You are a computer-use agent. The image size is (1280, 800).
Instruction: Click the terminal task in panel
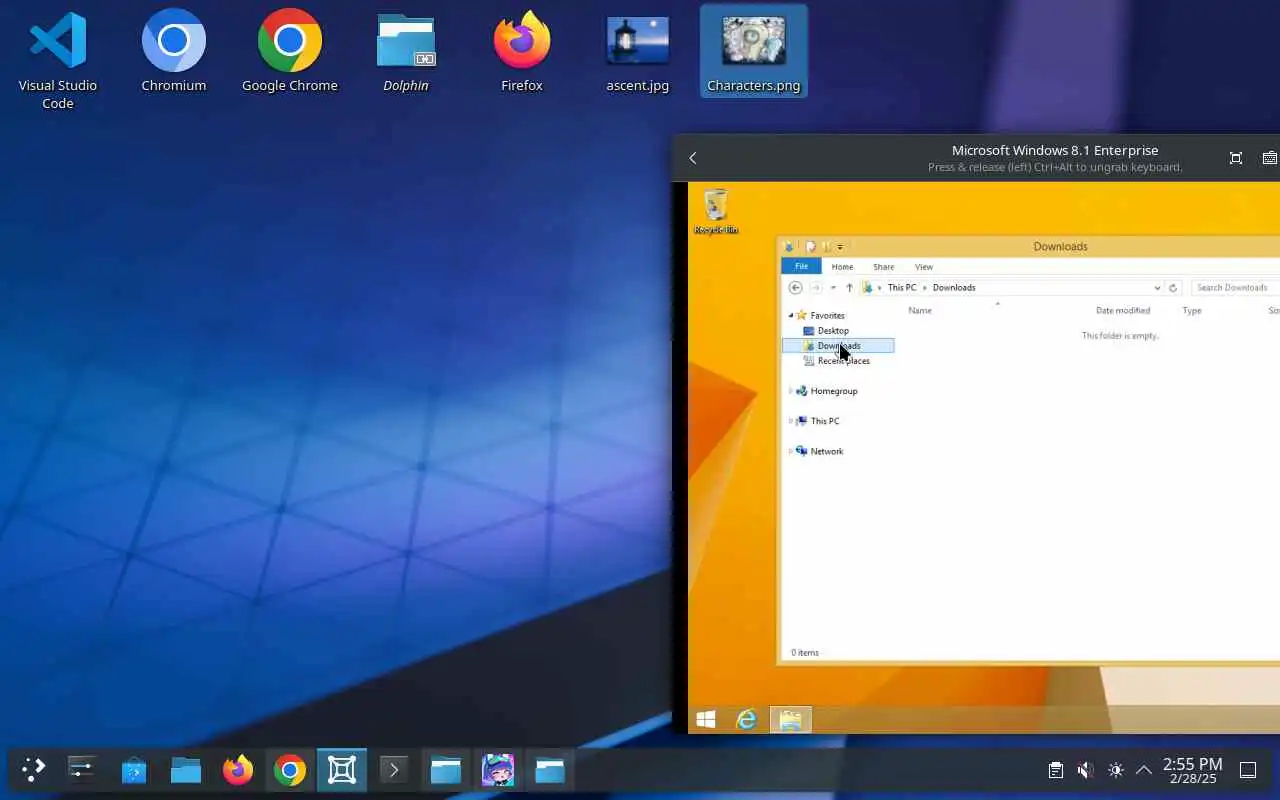(x=394, y=770)
